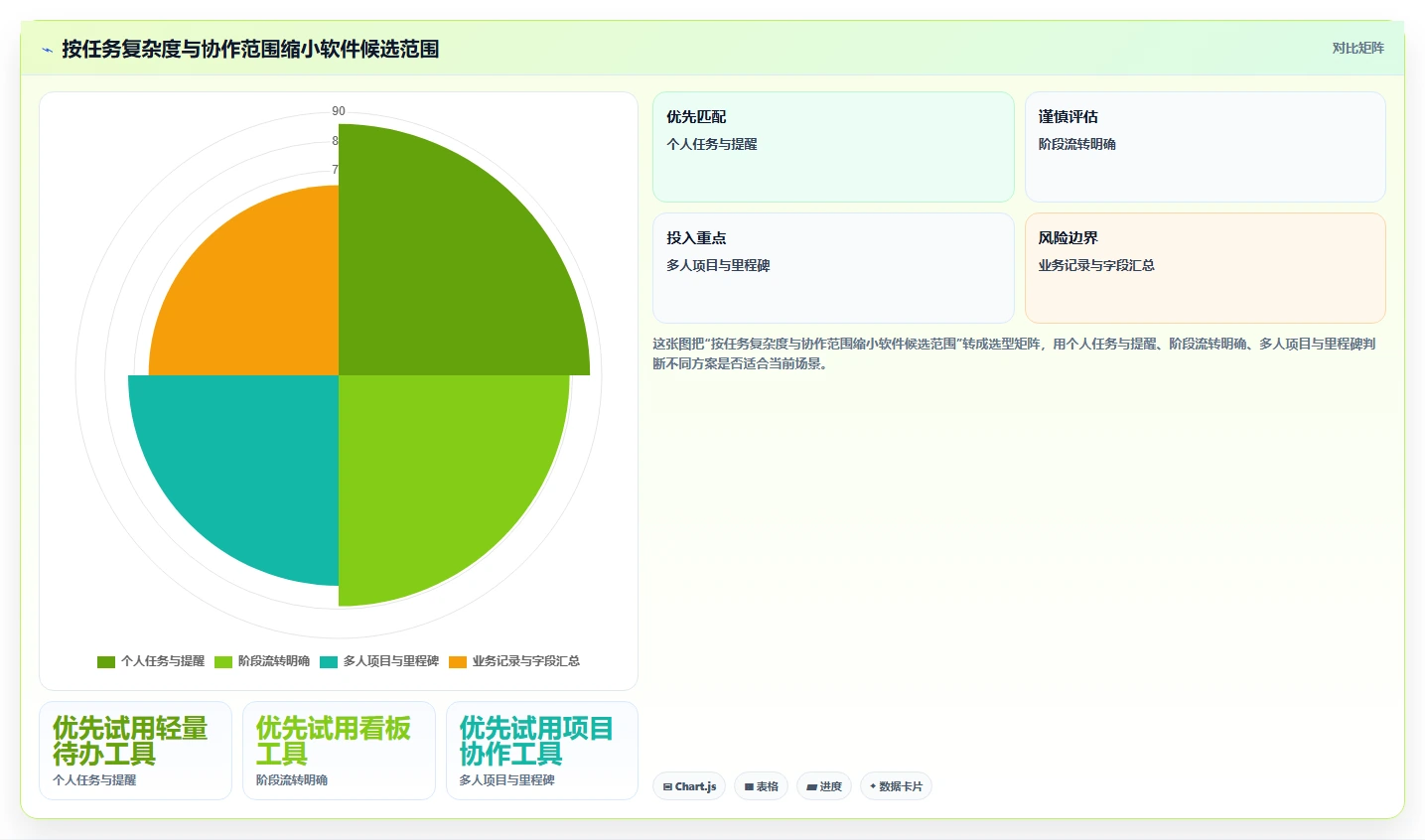The height and width of the screenshot is (840, 1425).
Task: Click the icon in 表格 chip
Action: pos(749,786)
